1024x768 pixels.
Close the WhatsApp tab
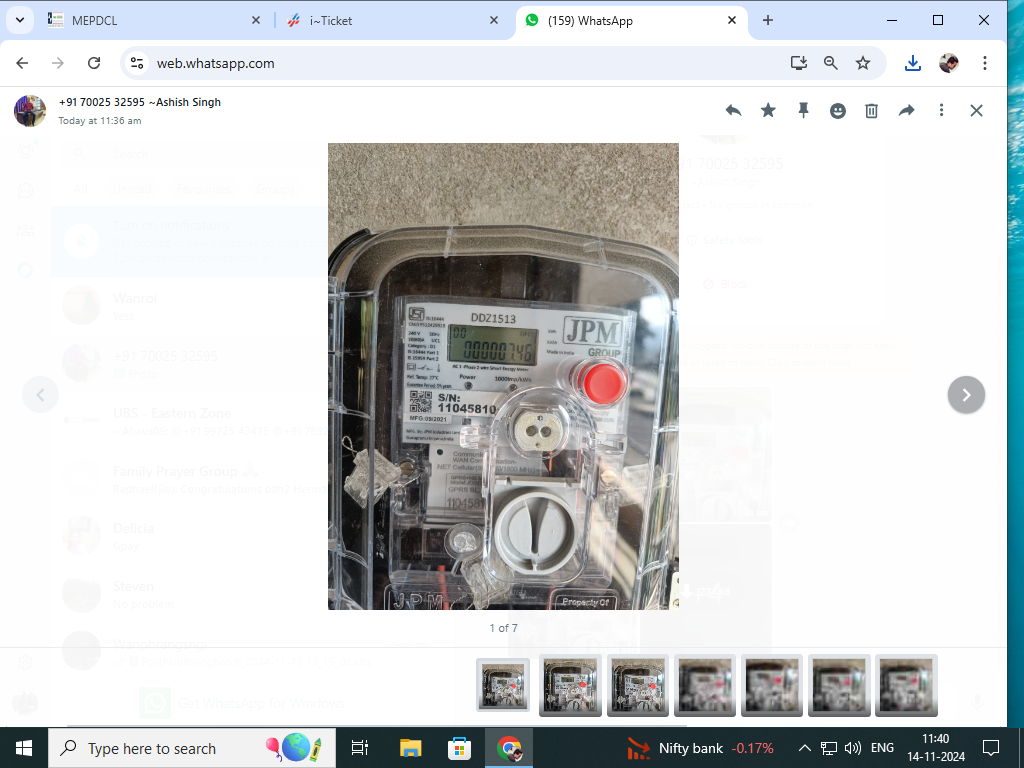click(732, 20)
